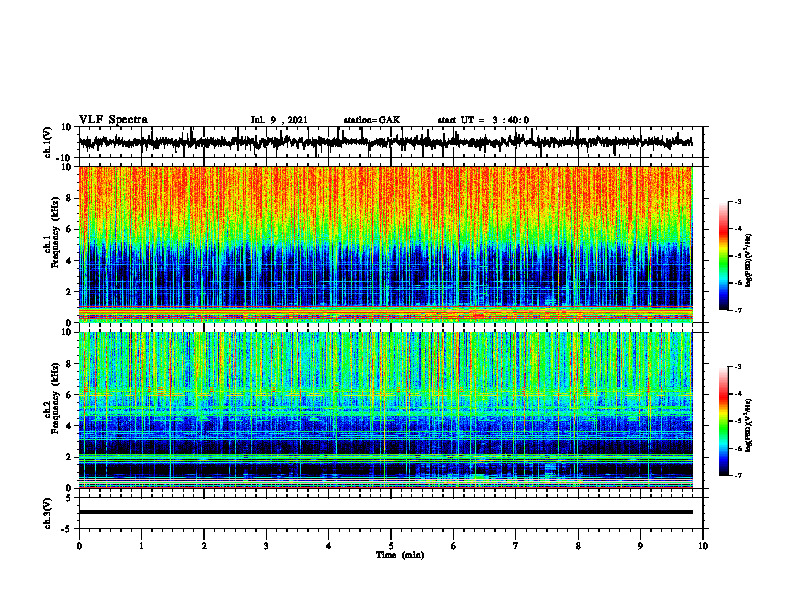Click the time axis tick label "3"
The width and height of the screenshot is (792, 612).
[266, 546]
